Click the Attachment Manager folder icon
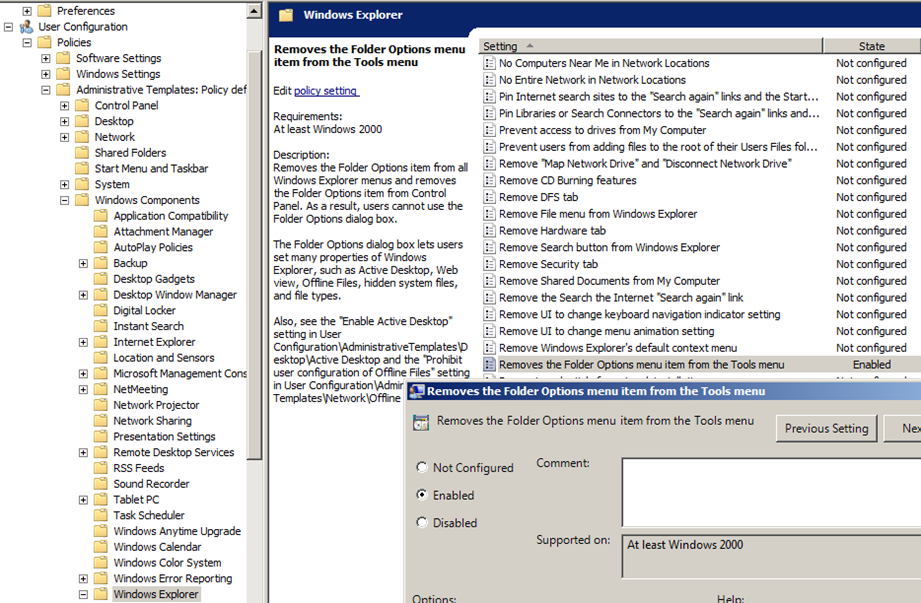 pos(101,231)
